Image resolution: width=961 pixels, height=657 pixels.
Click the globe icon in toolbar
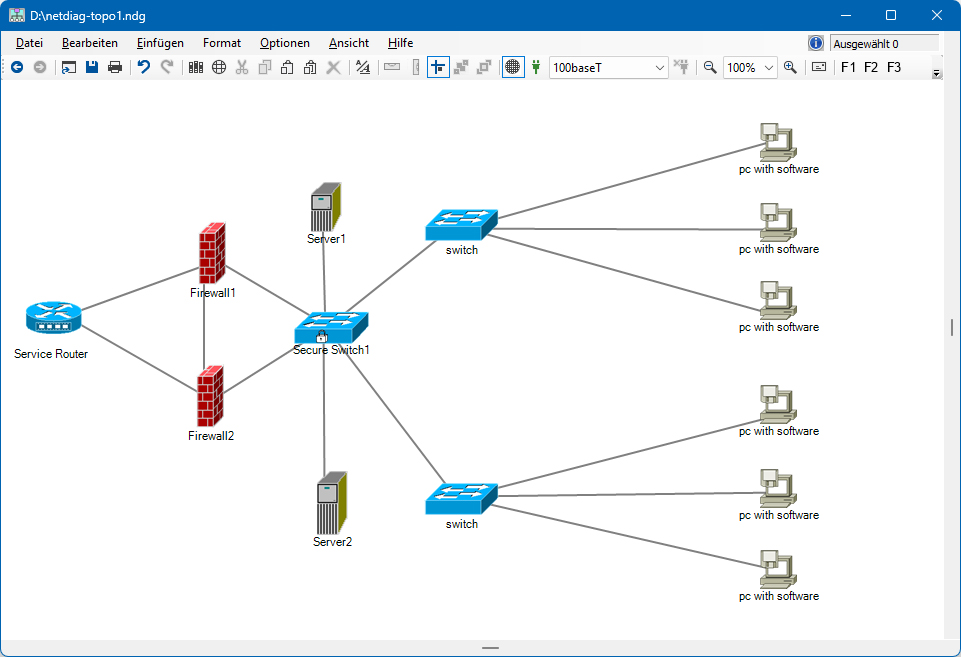(x=219, y=67)
